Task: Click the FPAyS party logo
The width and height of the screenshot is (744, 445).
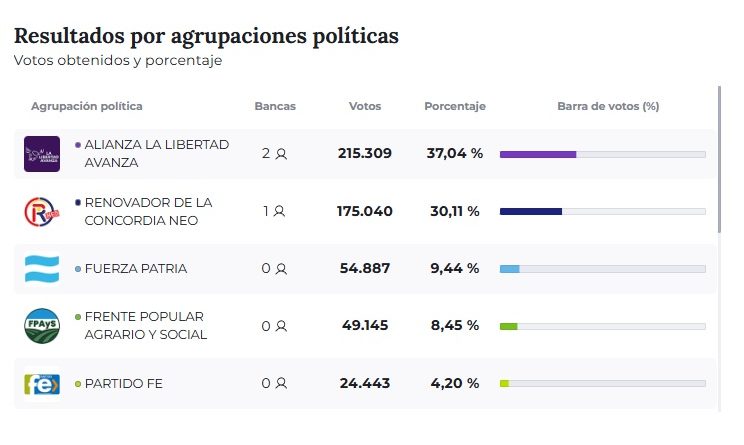Action: pos(42,326)
